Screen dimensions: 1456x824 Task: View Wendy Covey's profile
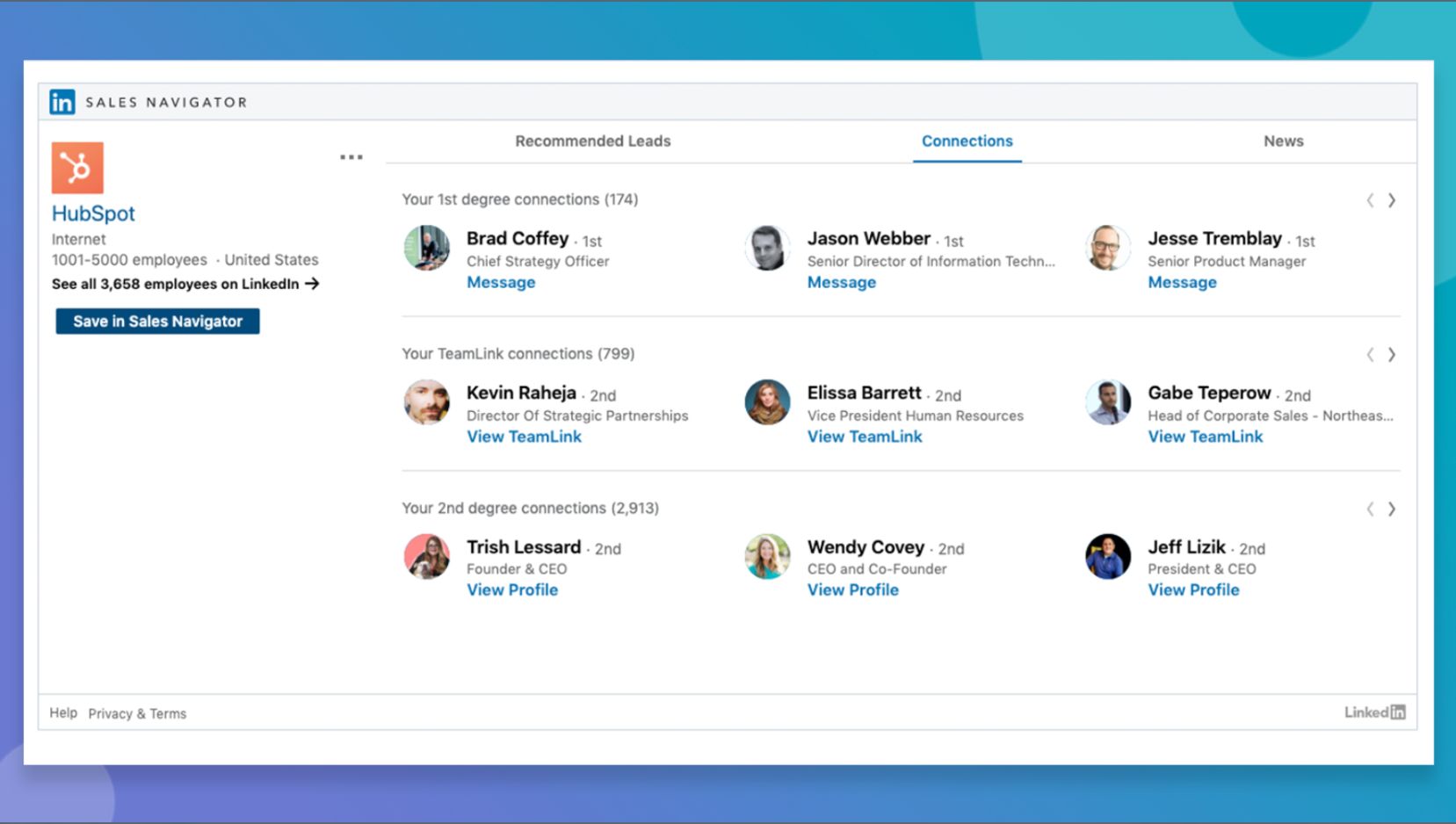852,589
